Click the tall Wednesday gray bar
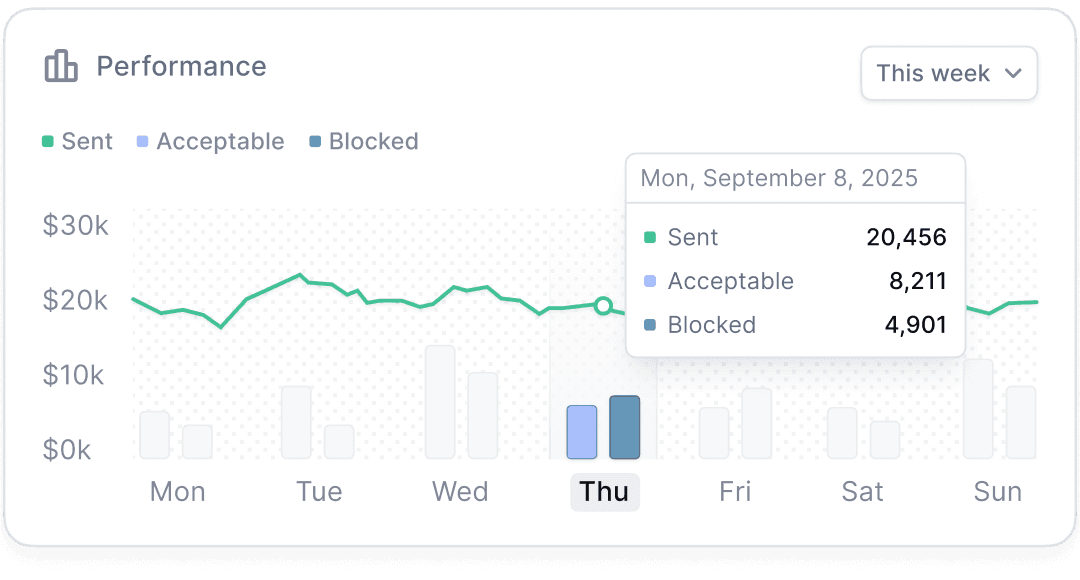The height and width of the screenshot is (580, 1080). coord(440,402)
